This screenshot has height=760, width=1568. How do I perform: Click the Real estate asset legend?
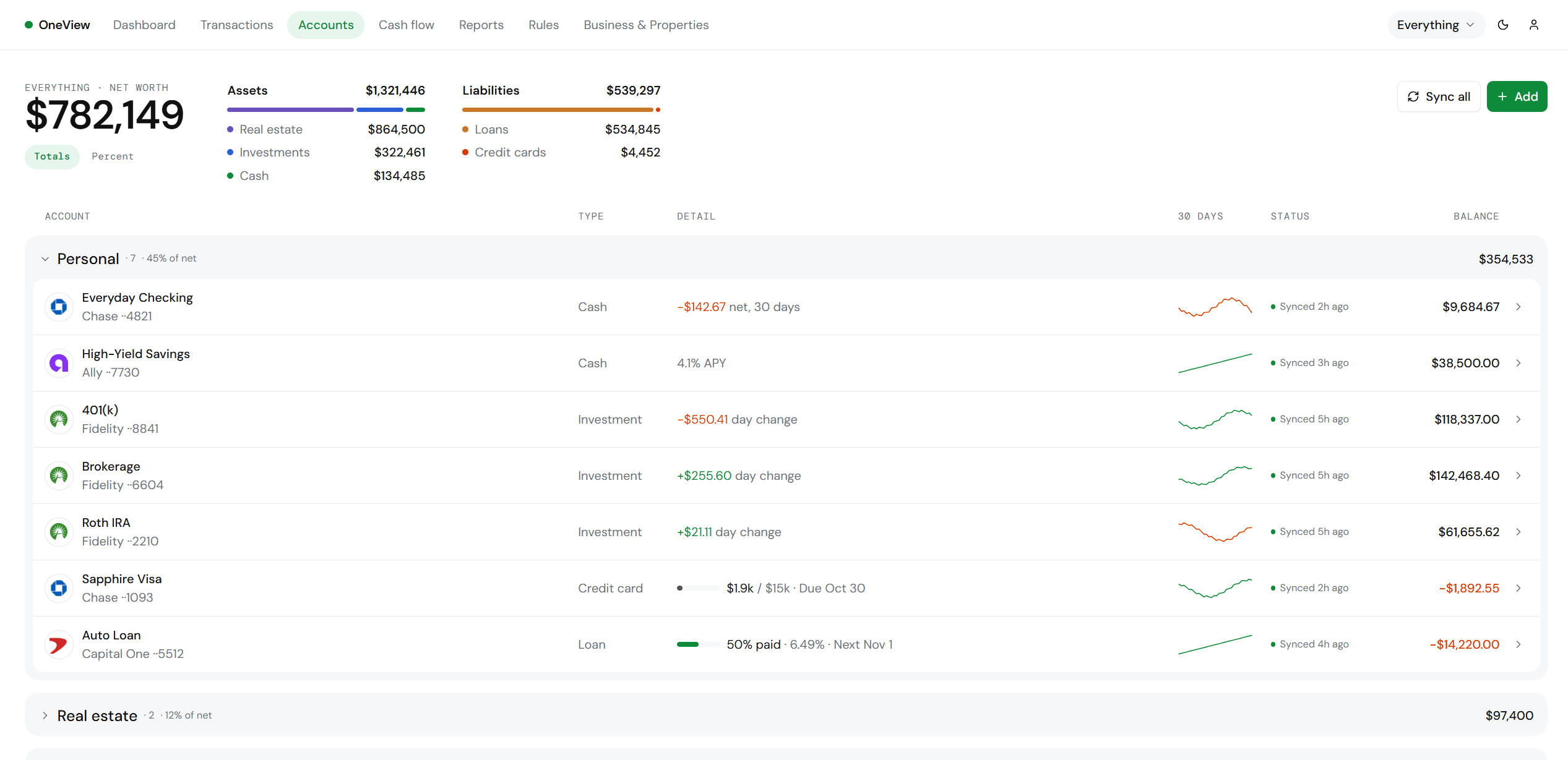pyautogui.click(x=326, y=129)
